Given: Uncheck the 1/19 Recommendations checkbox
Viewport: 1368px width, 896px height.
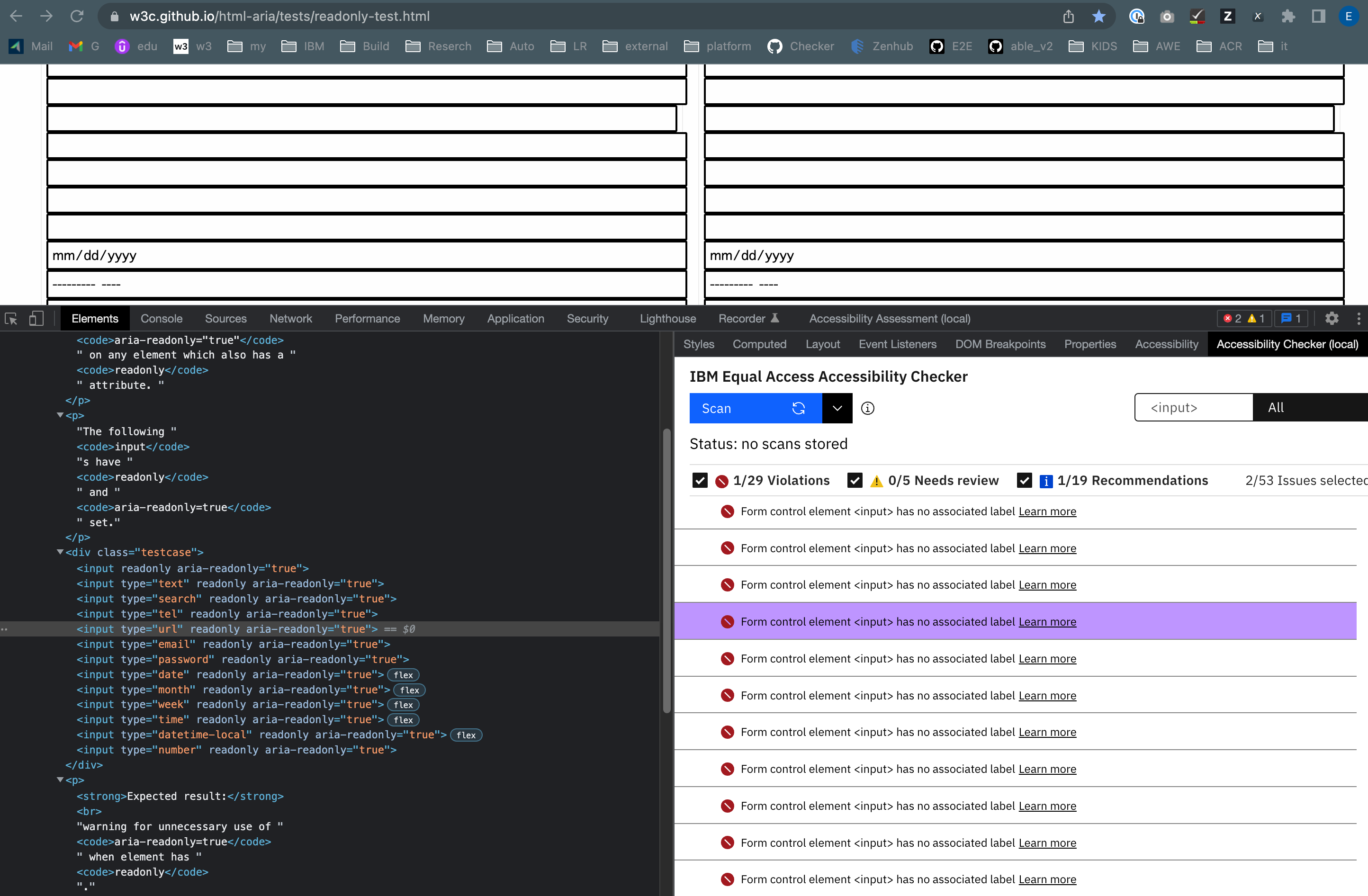Looking at the screenshot, I should [x=1024, y=481].
